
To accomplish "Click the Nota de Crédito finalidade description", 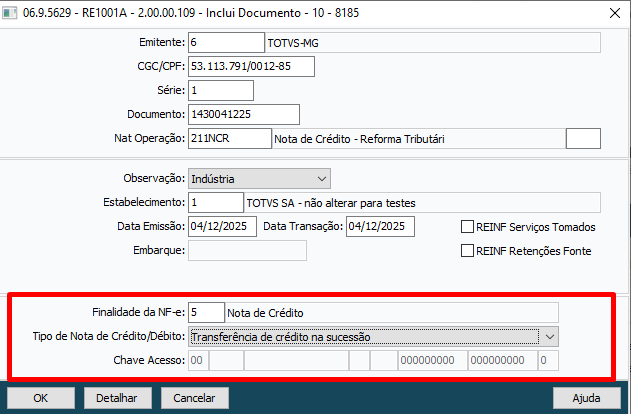I will pos(265,313).
